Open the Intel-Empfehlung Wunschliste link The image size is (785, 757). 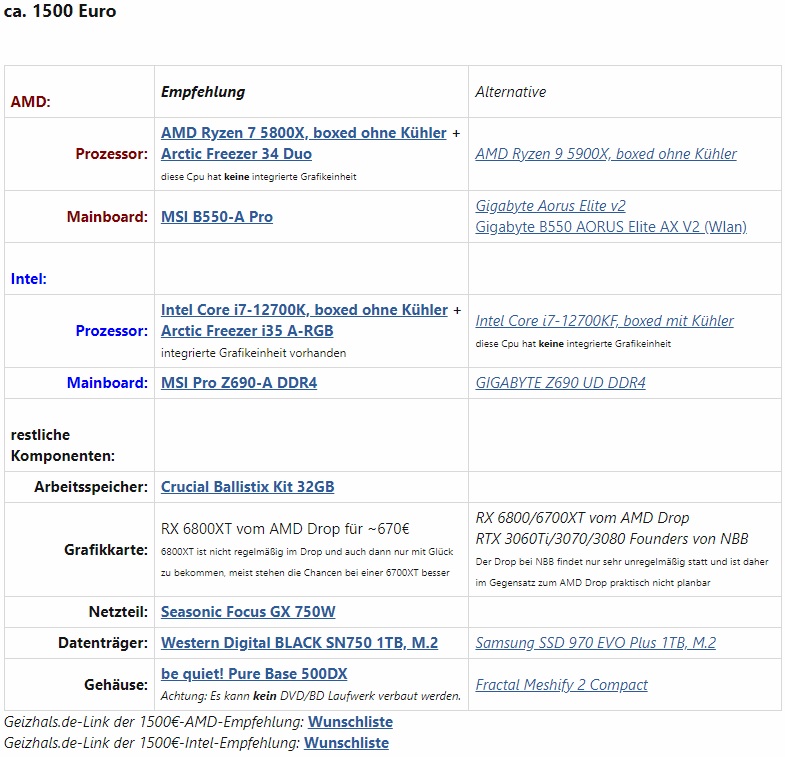coord(346,743)
